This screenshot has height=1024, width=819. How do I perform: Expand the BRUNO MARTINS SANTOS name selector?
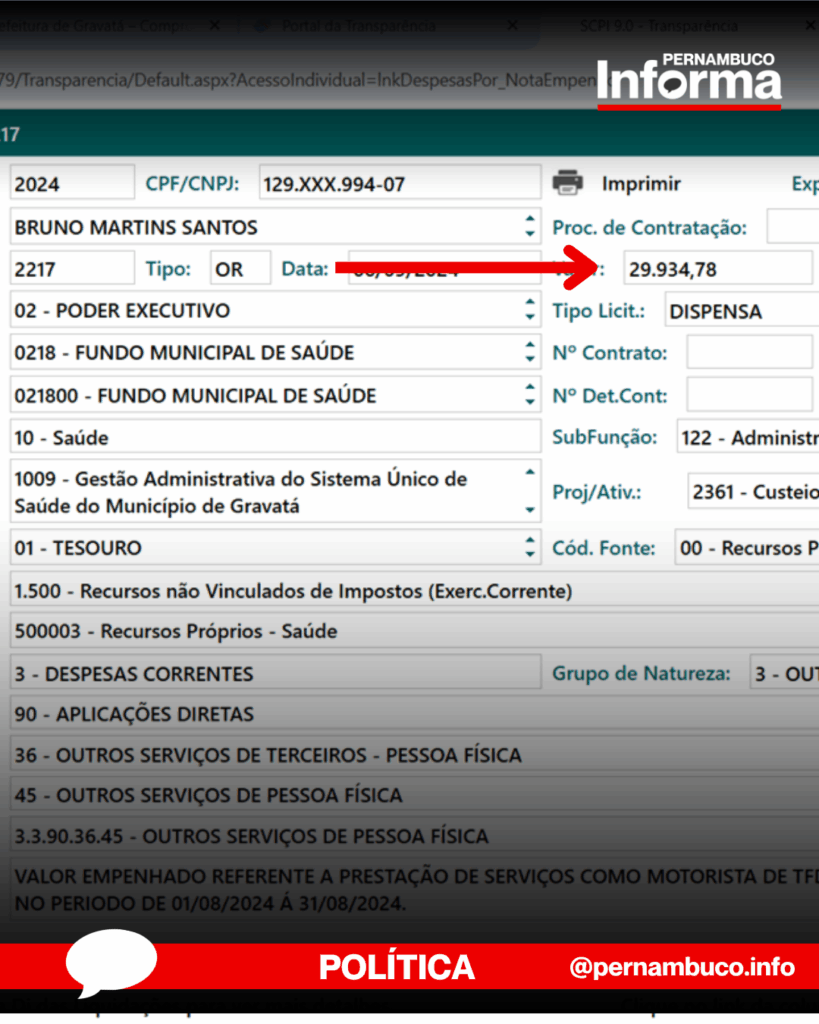coord(530,227)
